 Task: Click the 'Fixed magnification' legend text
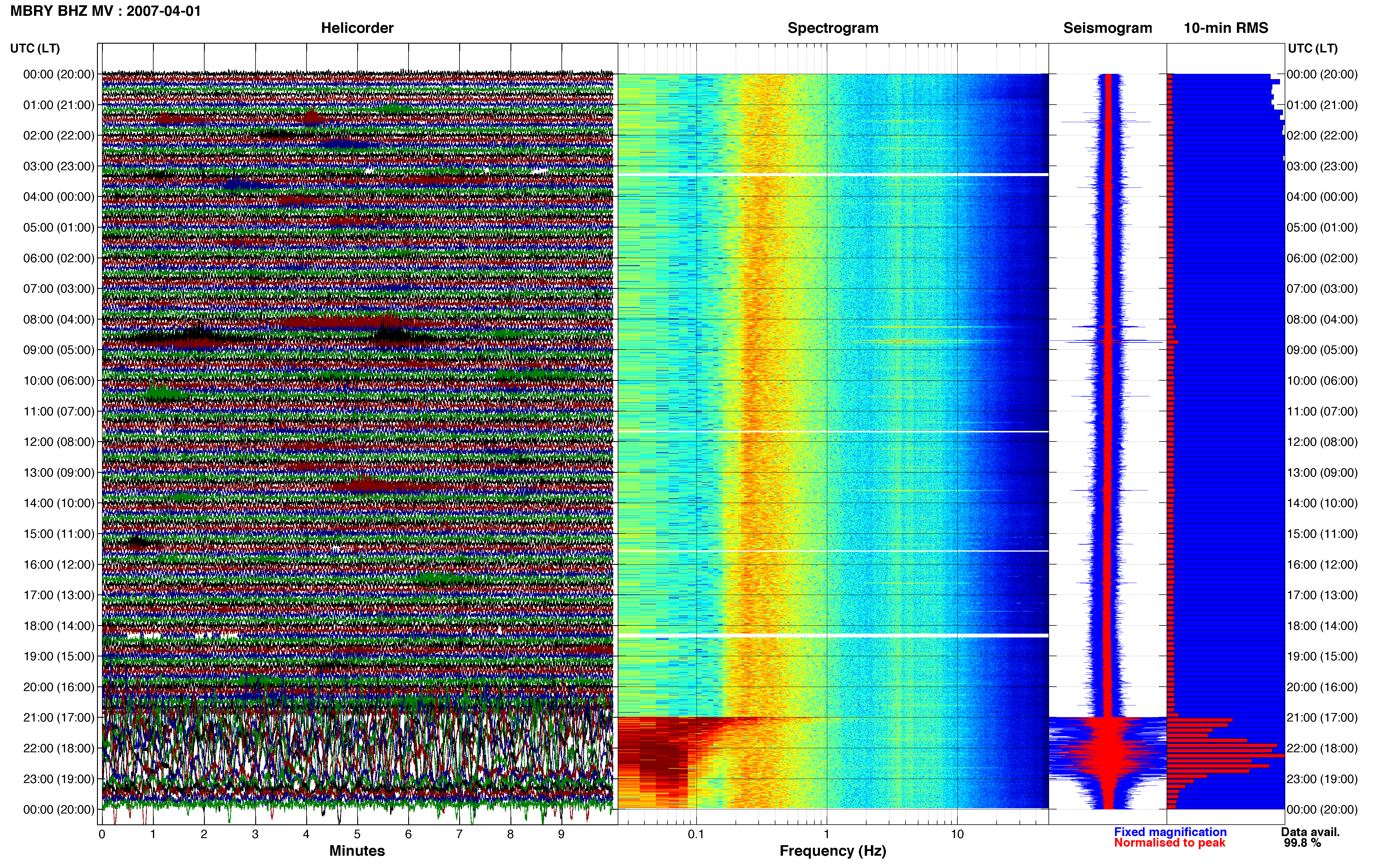1170,832
